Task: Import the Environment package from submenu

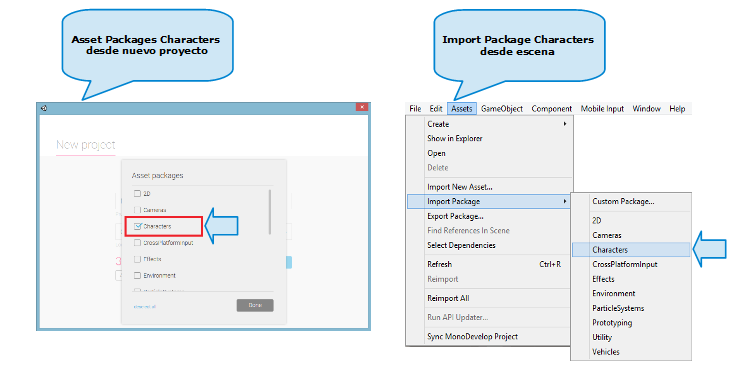Action: tap(631, 294)
